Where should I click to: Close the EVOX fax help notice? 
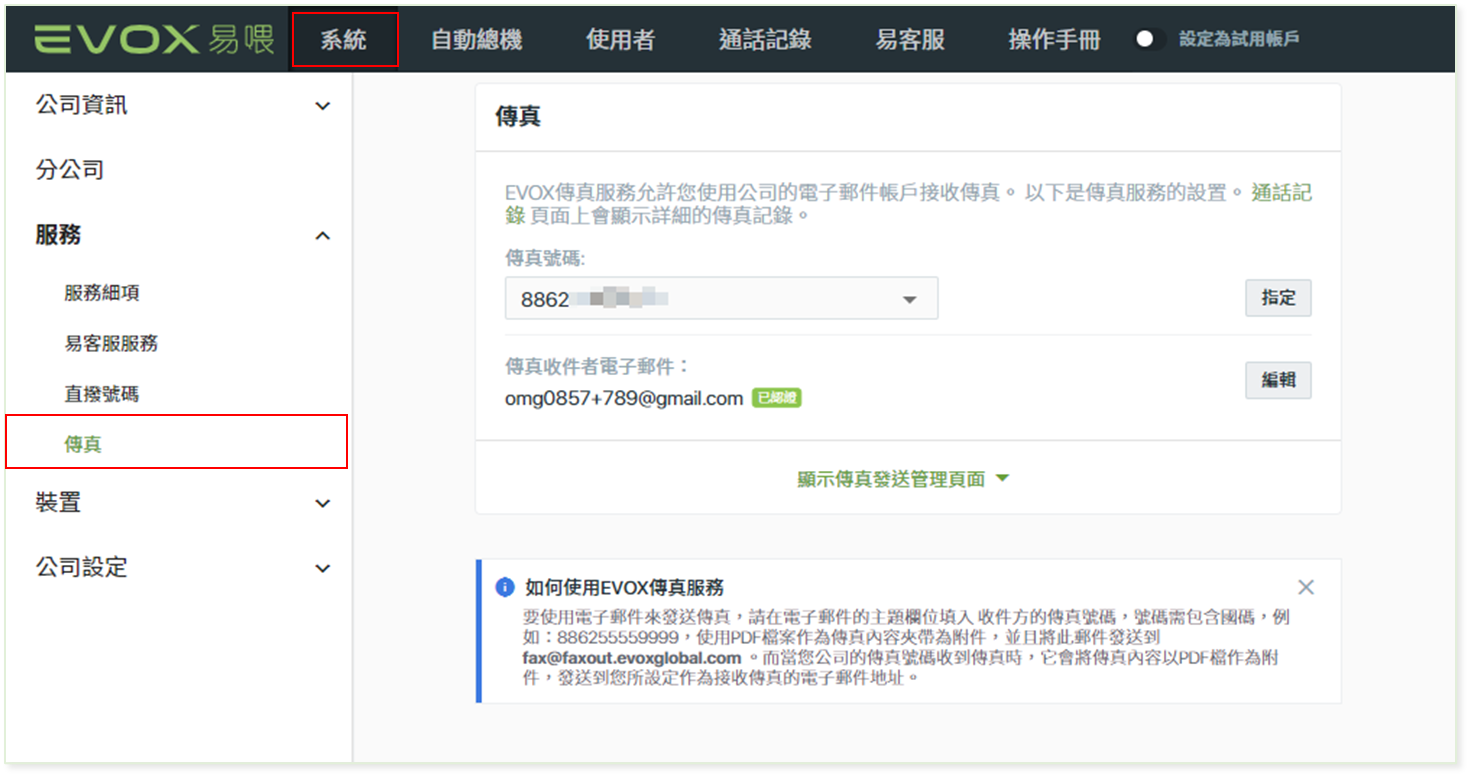point(1305,587)
